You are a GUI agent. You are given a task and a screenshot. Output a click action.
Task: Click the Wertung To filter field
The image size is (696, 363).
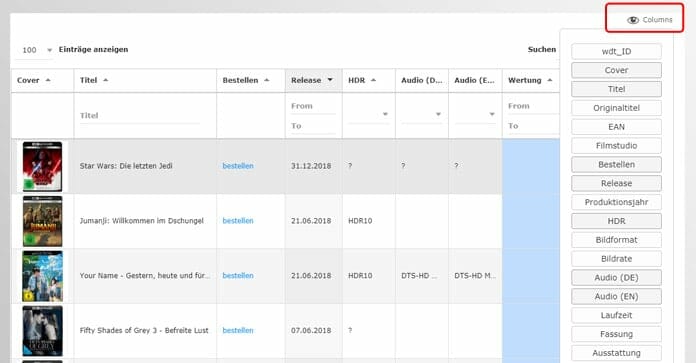tap(533, 126)
